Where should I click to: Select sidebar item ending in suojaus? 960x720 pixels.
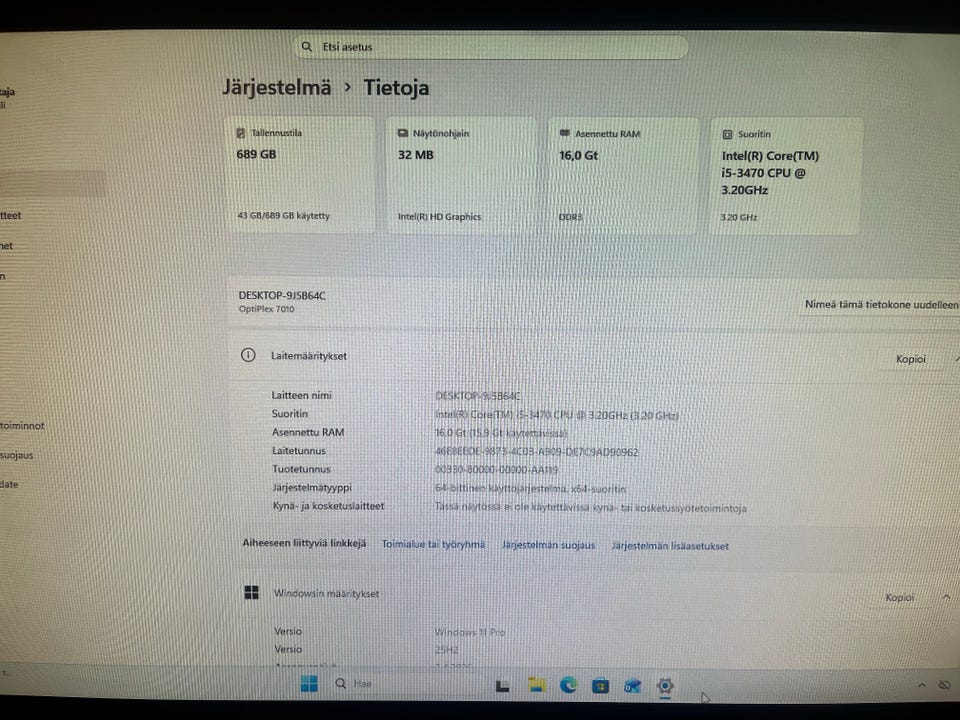pos(17,455)
